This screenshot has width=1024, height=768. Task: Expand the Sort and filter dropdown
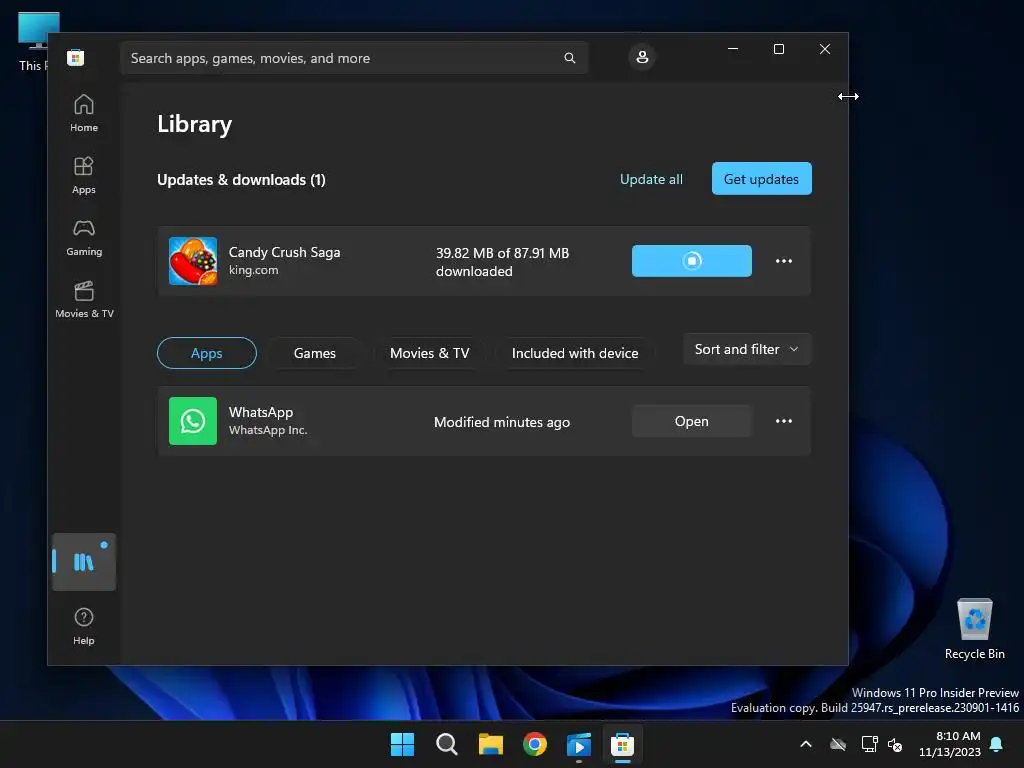click(x=747, y=349)
